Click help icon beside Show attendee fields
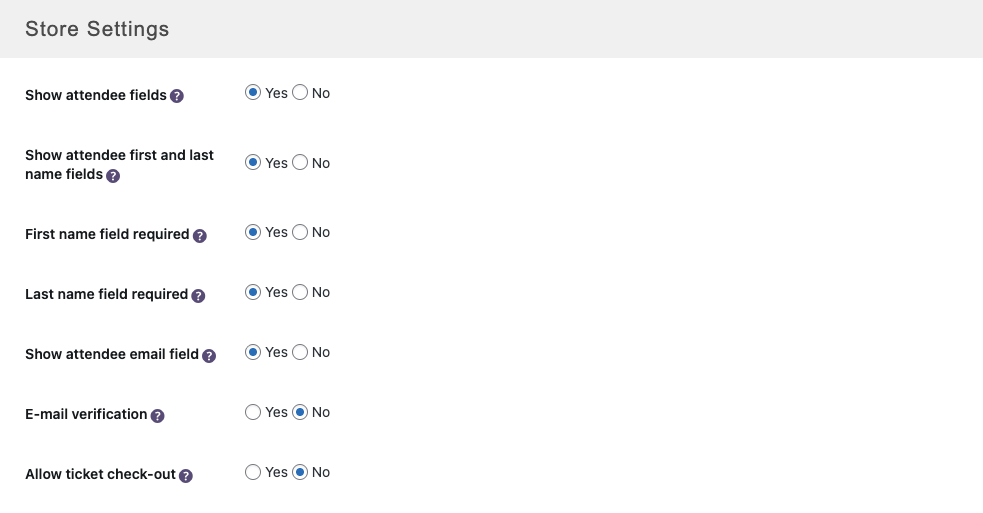The height and width of the screenshot is (513, 983). coord(177,96)
